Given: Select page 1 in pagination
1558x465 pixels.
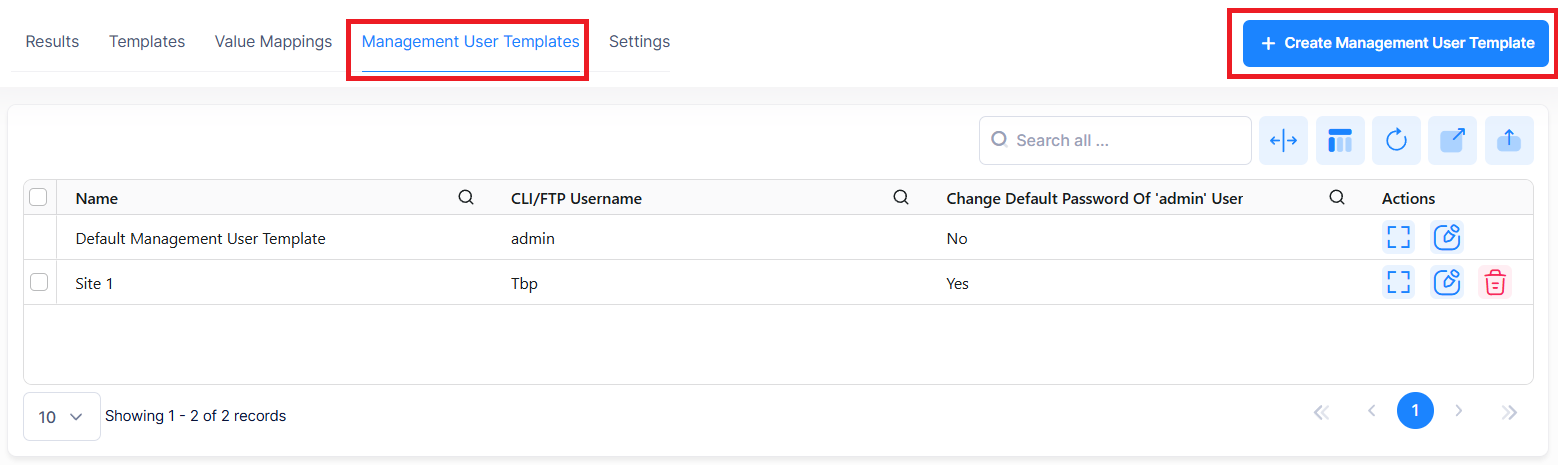Looking at the screenshot, I should [x=1414, y=411].
